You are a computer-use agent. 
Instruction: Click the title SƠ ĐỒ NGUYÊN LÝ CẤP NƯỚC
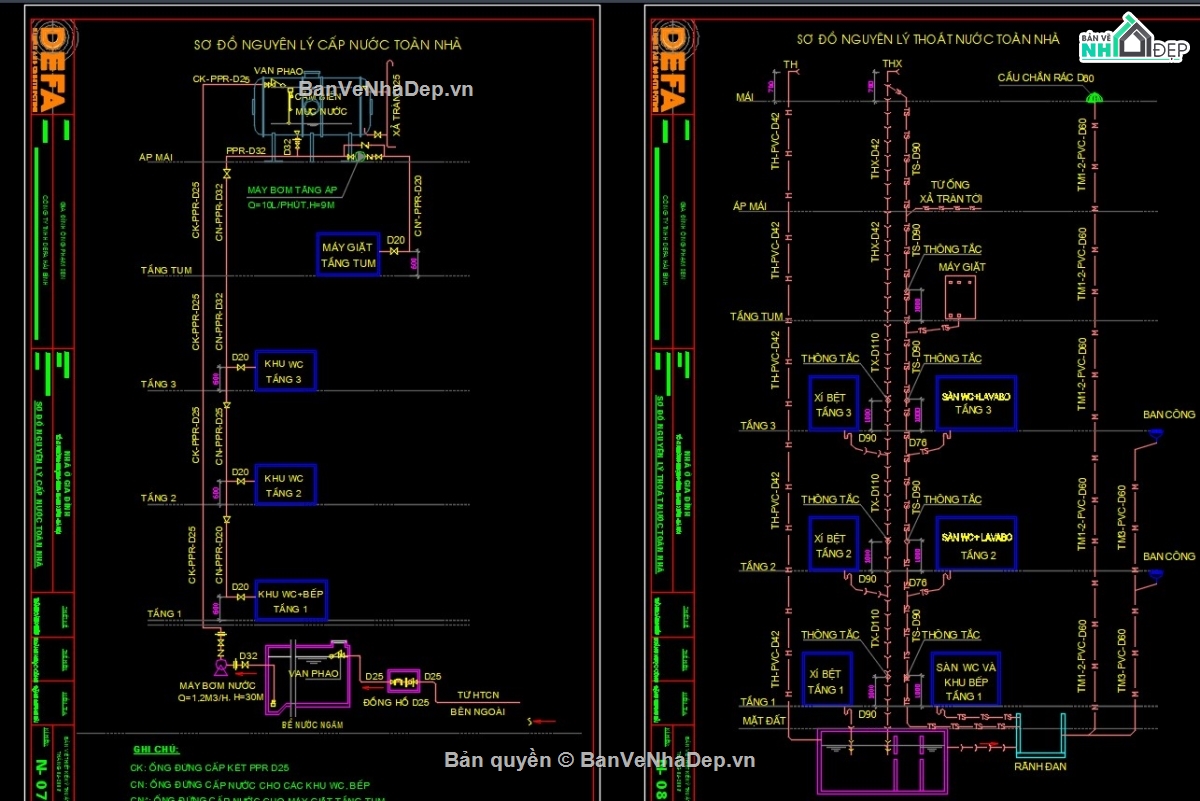pos(327,45)
